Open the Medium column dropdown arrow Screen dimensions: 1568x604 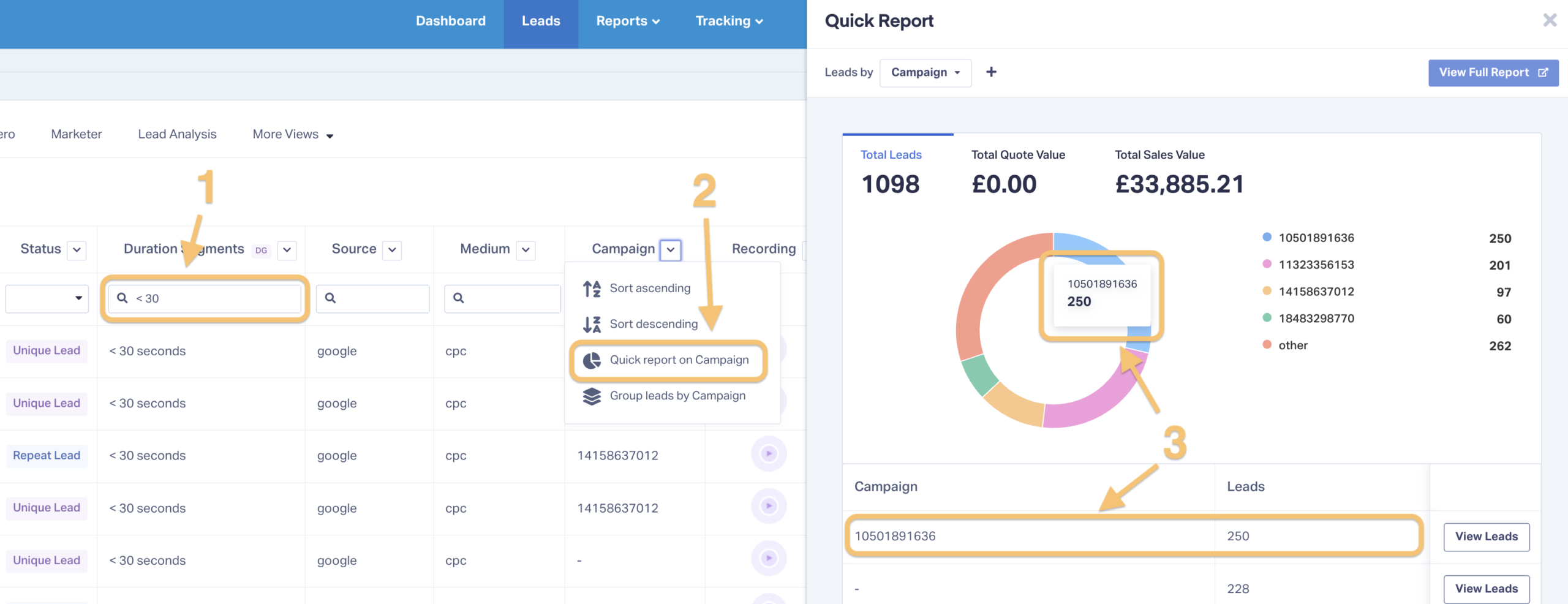(x=526, y=250)
